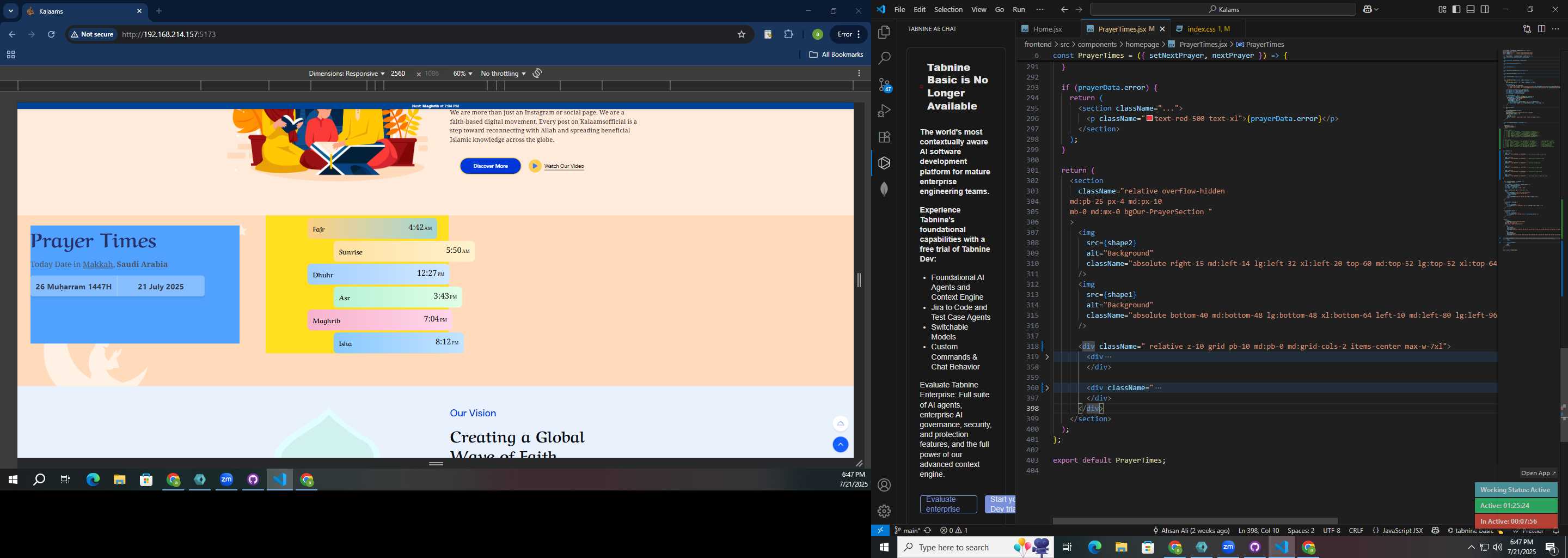This screenshot has height=558, width=1568.
Task: Toggle the bottom panel in VS Code
Action: coord(1471,10)
